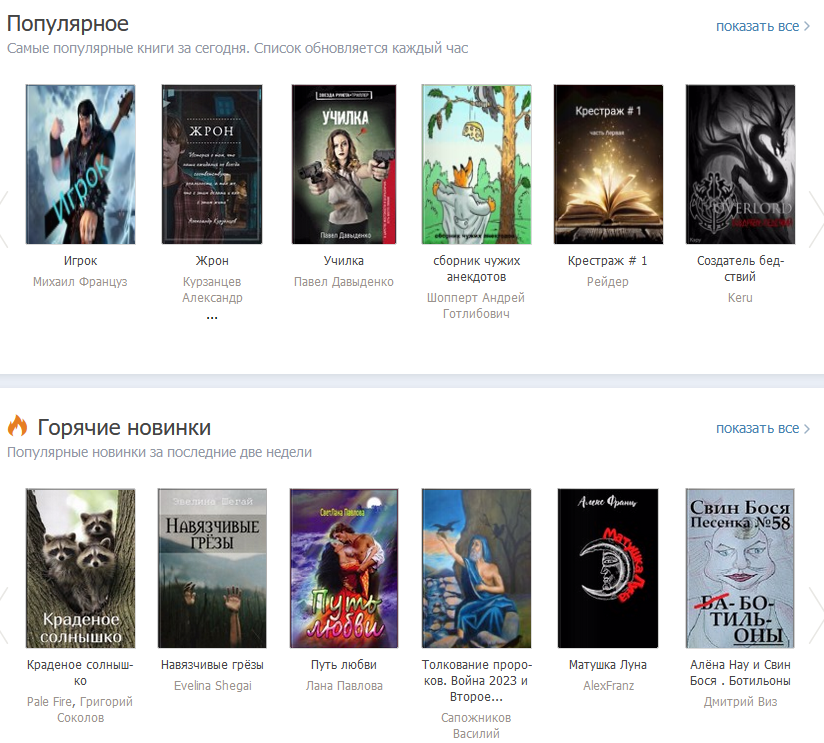Click Матушка Луна title link

607,665
